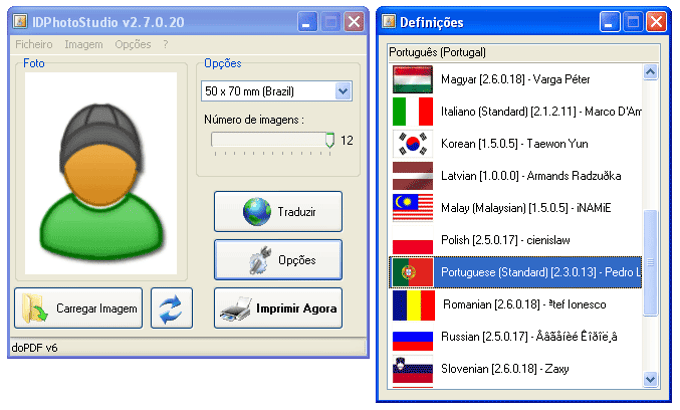Click the Malaysian flag icon
Screen dimensions: 680x410
coord(412,208)
